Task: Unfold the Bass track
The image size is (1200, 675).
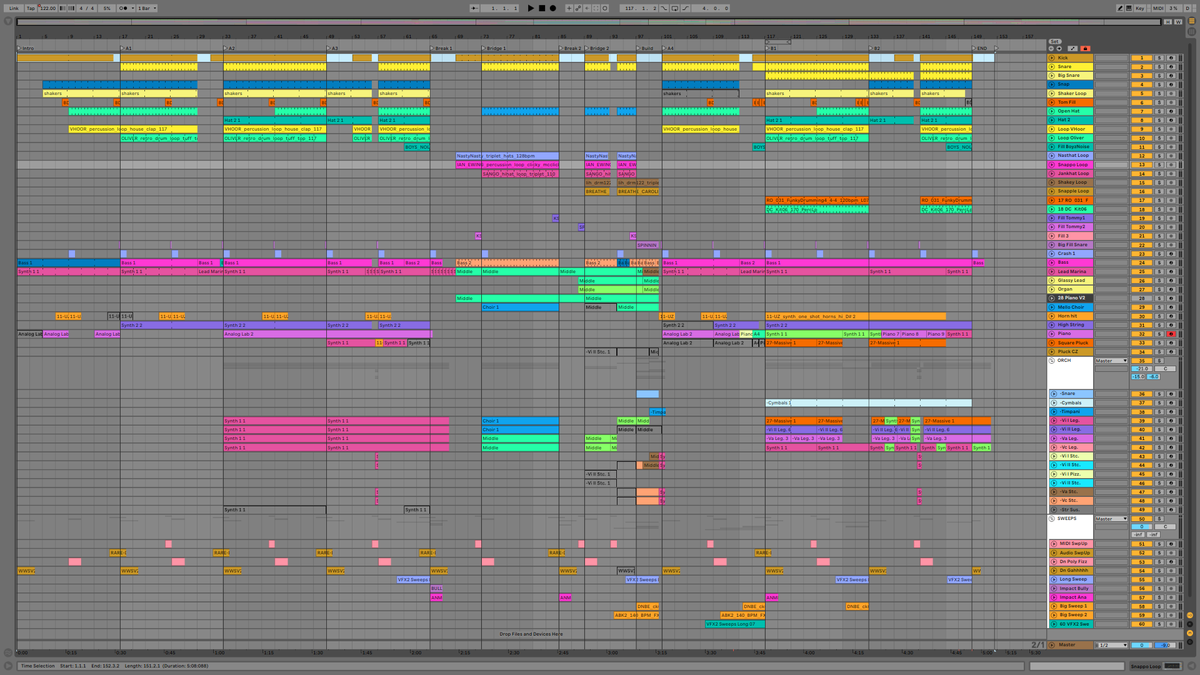Action: (x=1052, y=262)
